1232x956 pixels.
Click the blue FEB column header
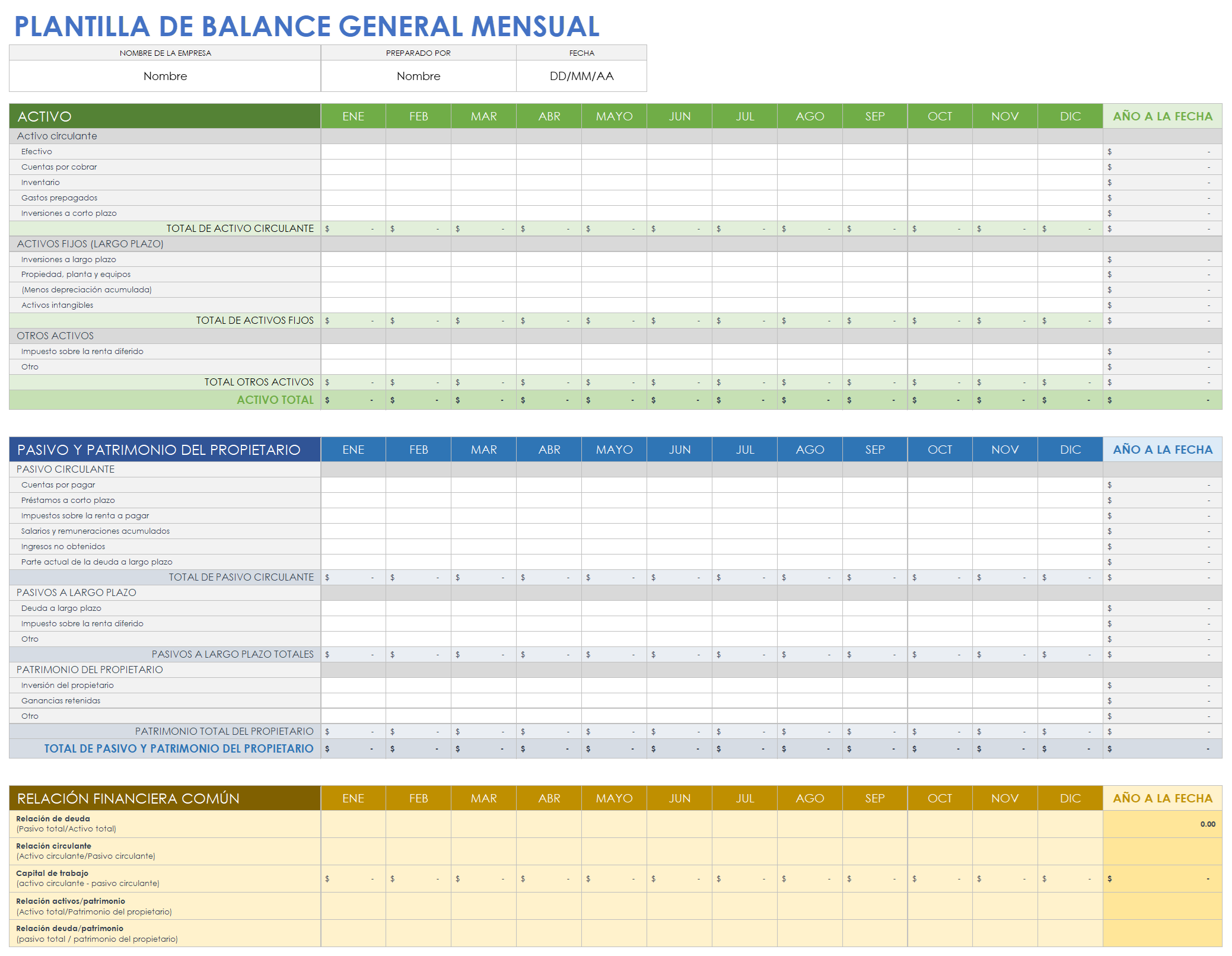tap(418, 450)
